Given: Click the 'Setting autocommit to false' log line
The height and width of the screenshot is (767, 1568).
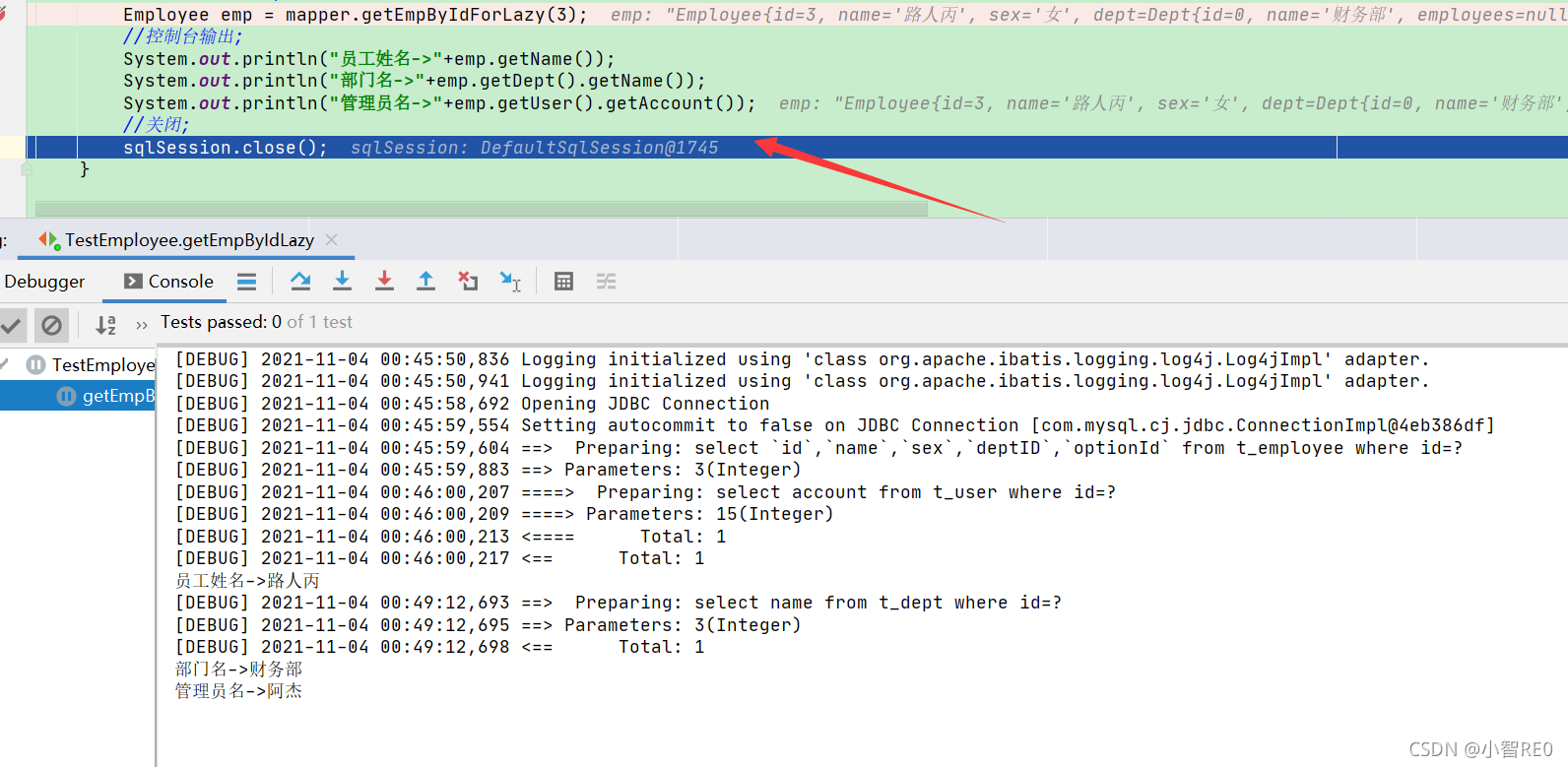Looking at the screenshot, I should pos(835,425).
